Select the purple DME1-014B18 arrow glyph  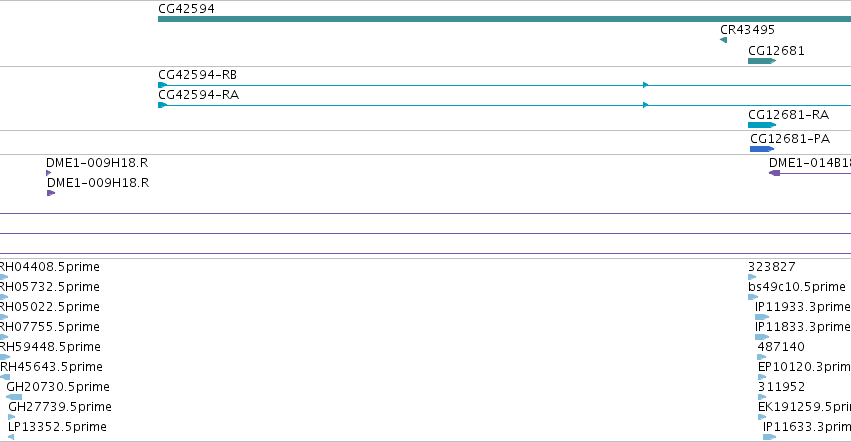pos(774,173)
